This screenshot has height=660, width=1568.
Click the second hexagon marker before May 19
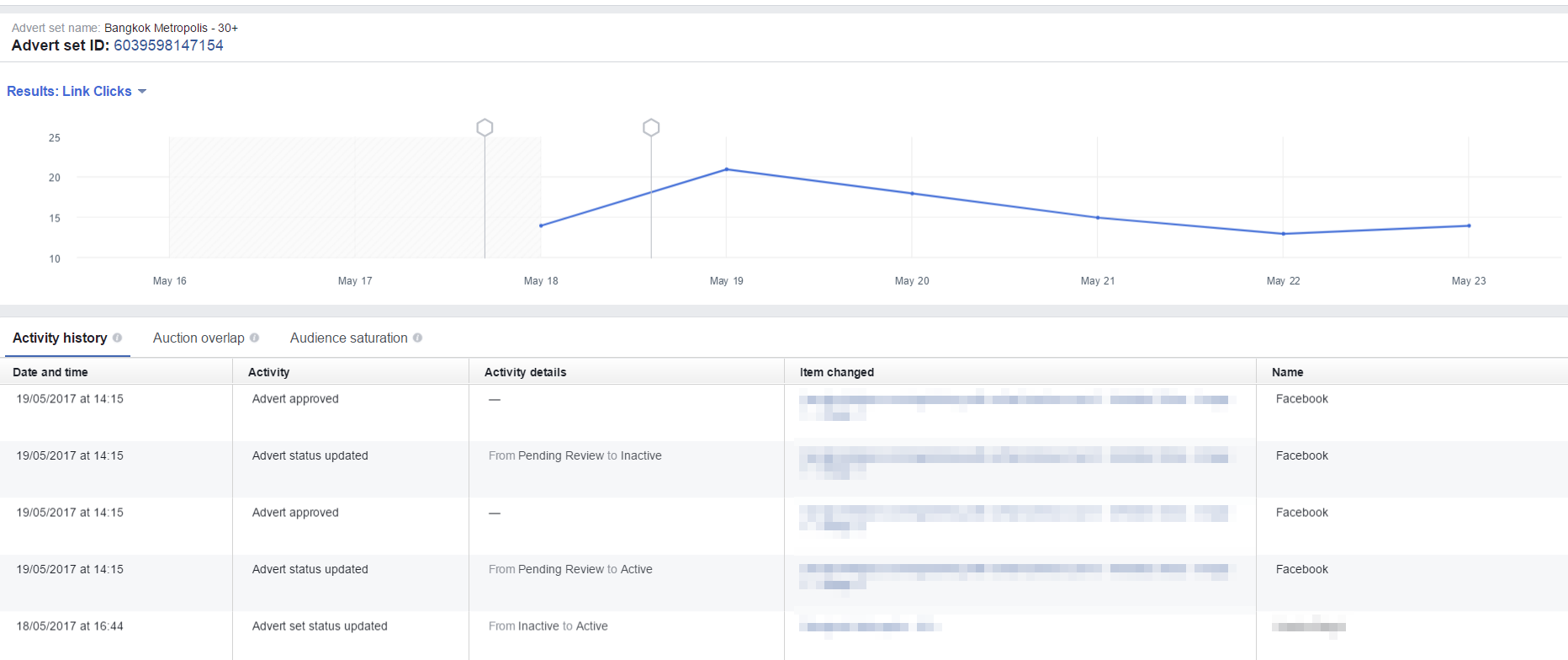(x=651, y=128)
